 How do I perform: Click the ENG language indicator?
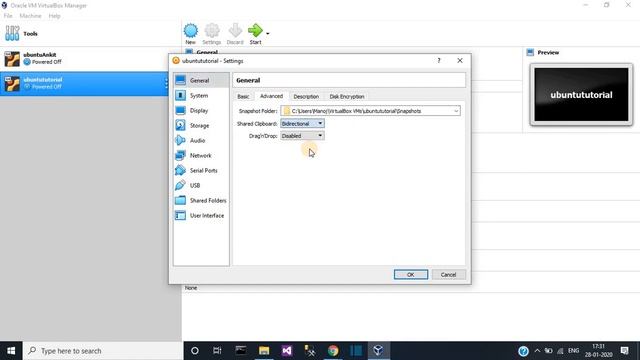[573, 351]
